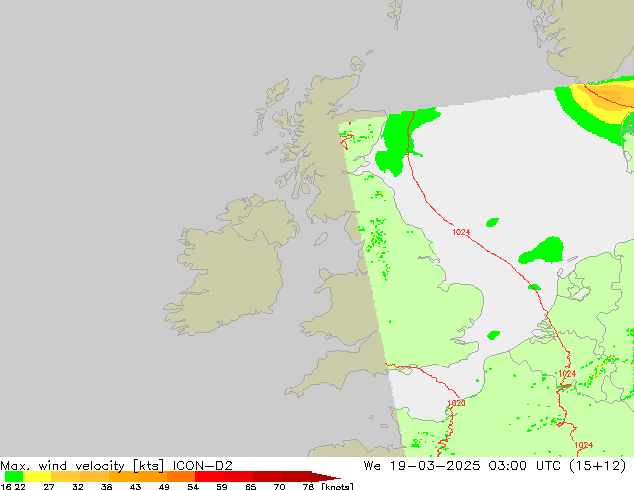Click the yellow 22–27 knots legend swatch
634x490 pixels.
37,477
